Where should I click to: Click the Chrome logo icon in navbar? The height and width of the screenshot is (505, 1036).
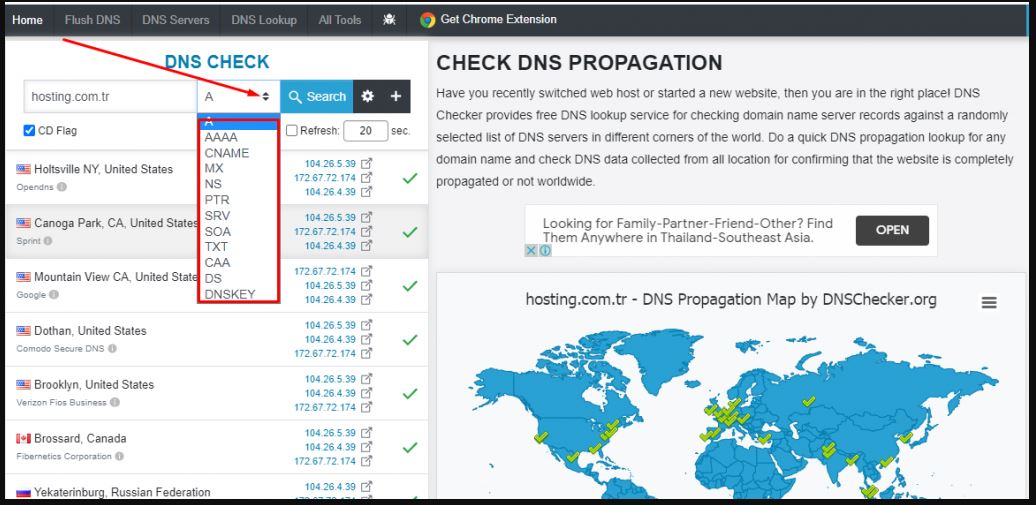pyautogui.click(x=428, y=20)
